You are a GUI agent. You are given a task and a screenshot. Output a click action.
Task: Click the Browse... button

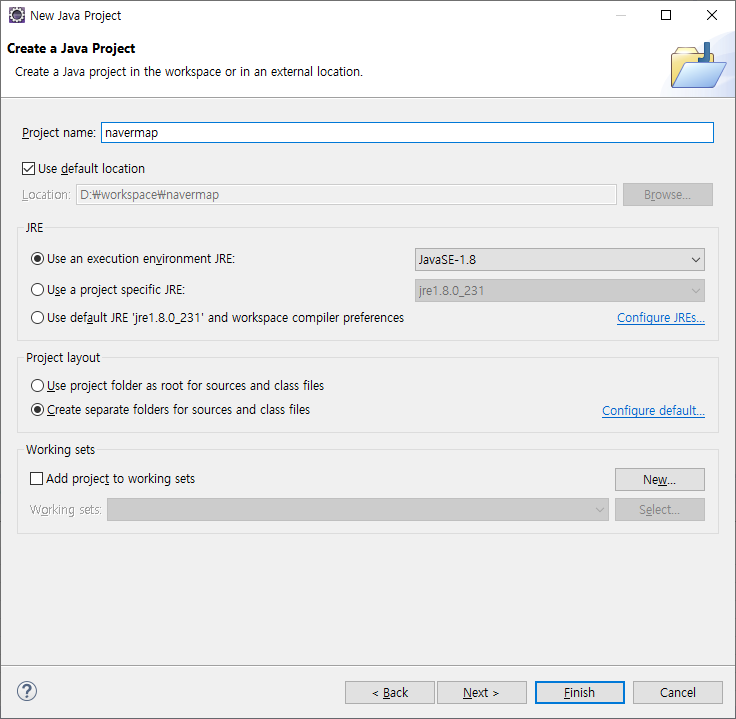point(667,194)
